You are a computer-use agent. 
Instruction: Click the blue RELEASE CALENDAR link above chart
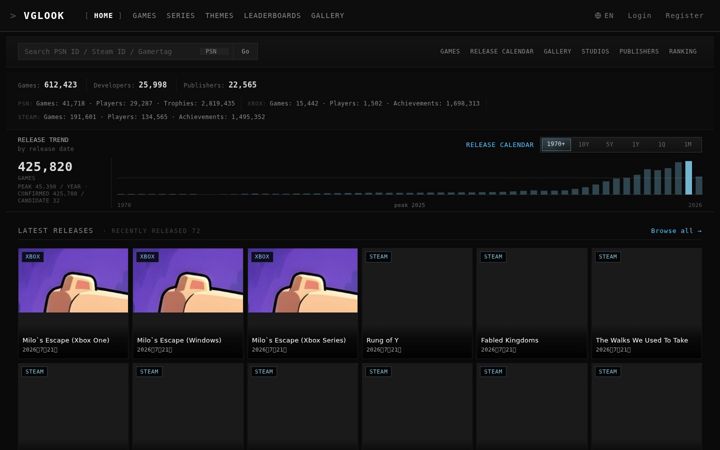coord(500,145)
